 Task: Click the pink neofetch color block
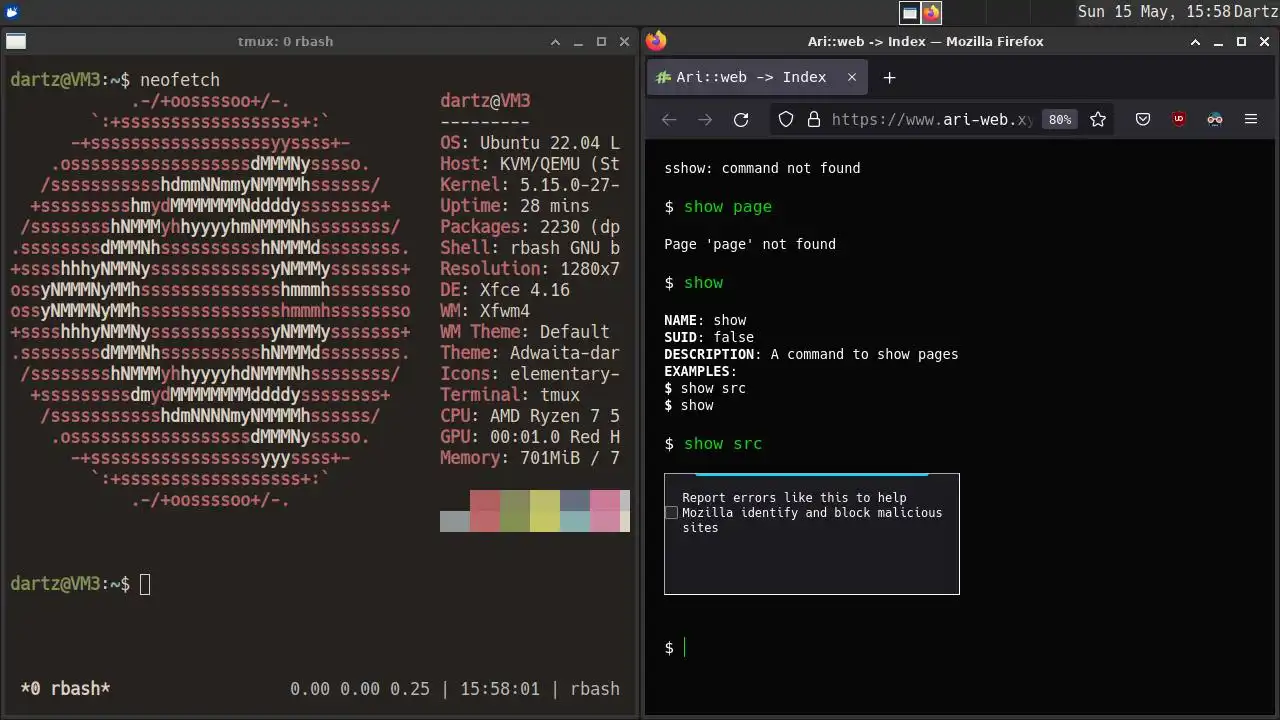[605, 510]
